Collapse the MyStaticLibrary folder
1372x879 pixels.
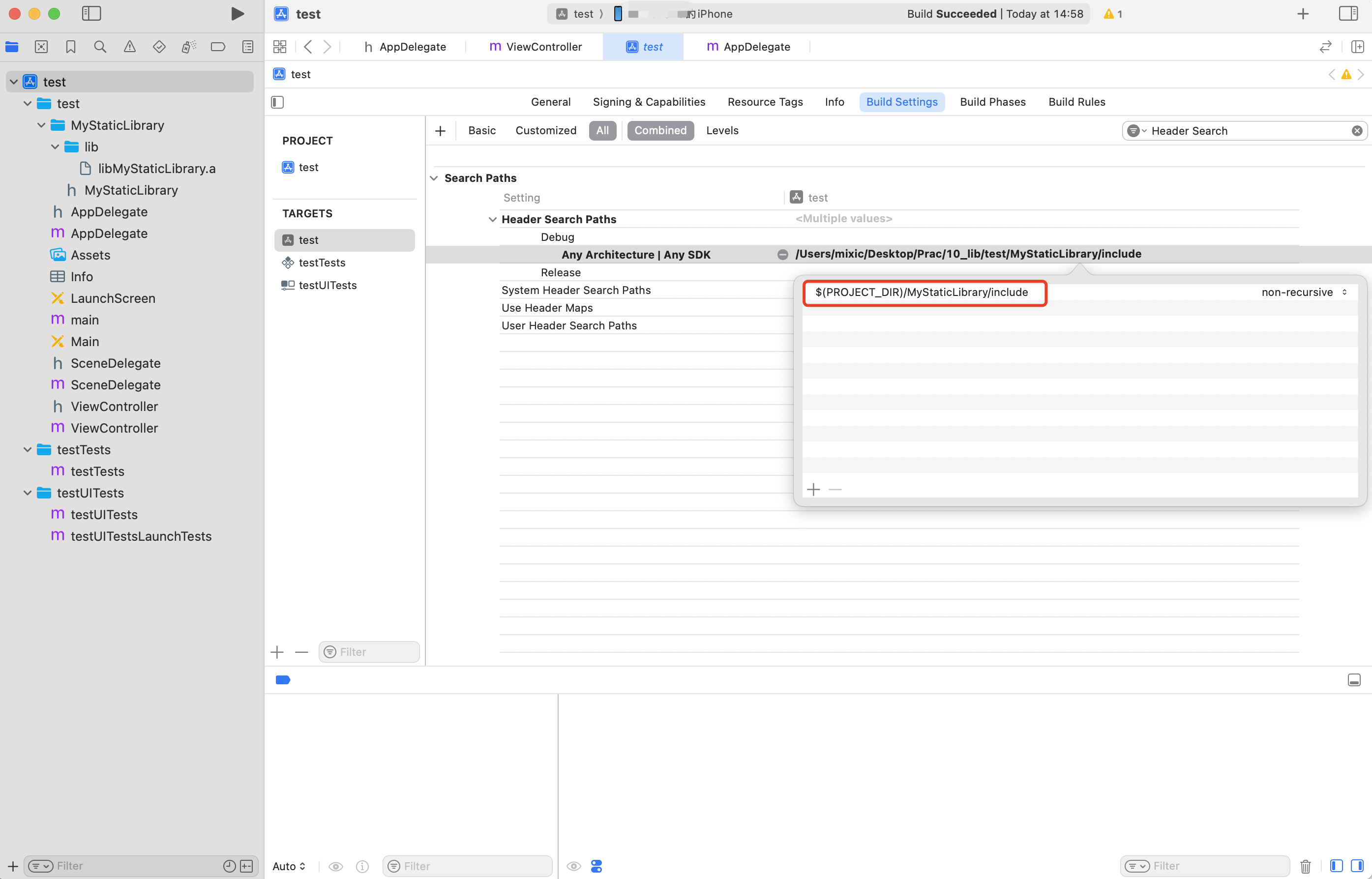(x=41, y=125)
